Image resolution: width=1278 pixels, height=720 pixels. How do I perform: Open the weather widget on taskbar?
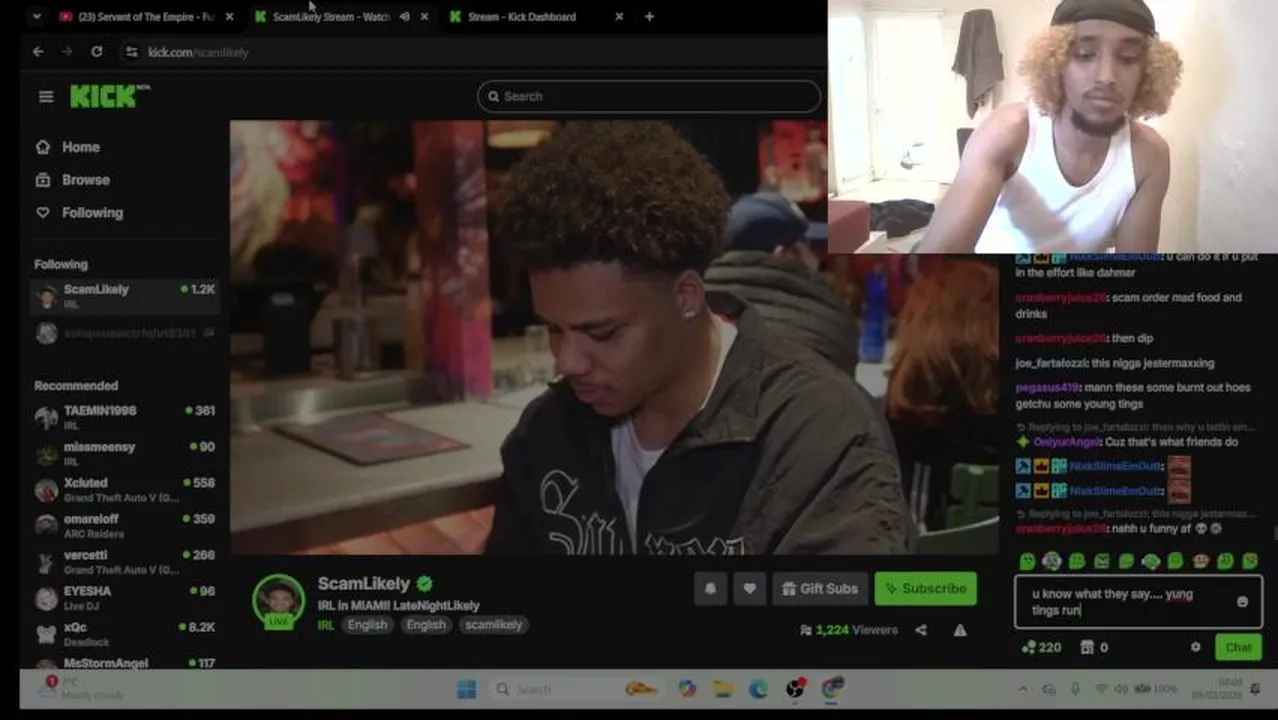click(80, 688)
